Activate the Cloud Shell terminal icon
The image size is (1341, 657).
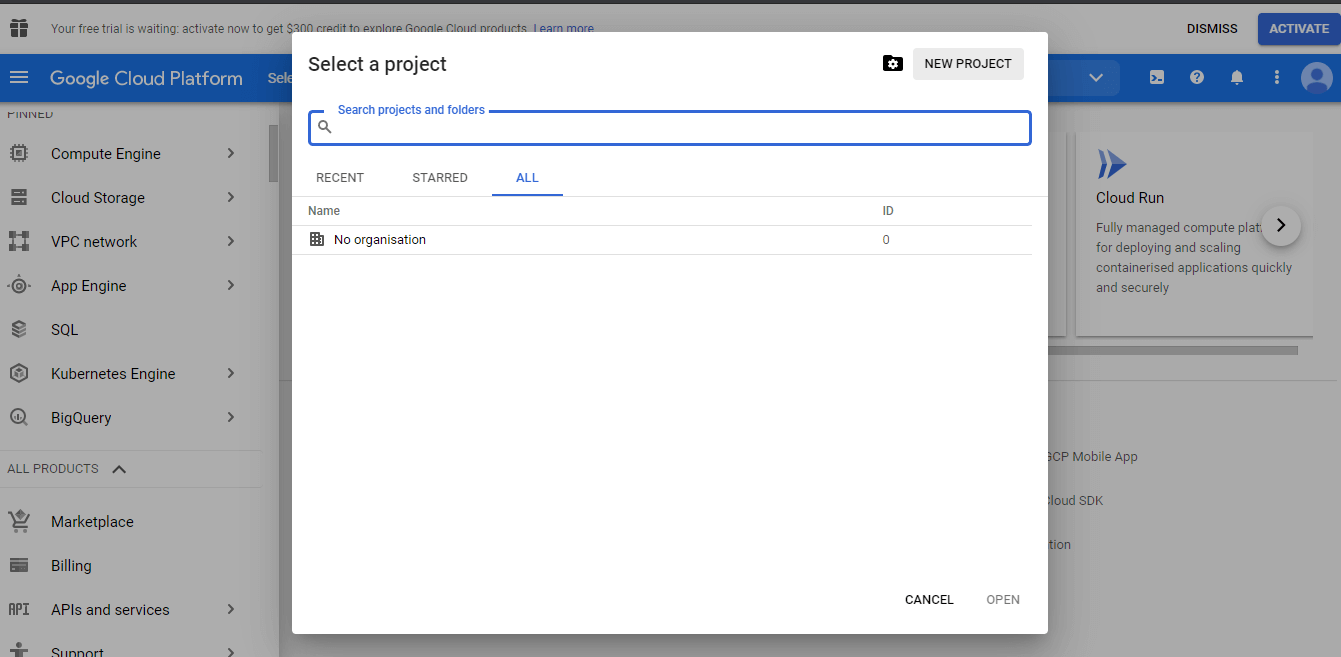tap(1156, 77)
